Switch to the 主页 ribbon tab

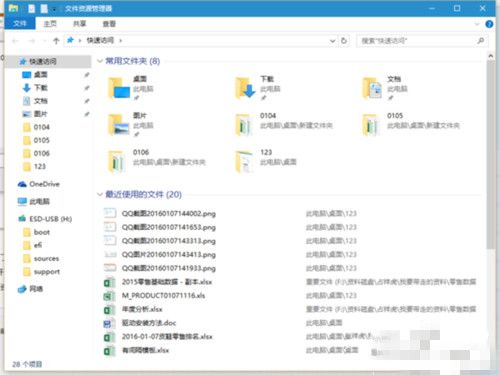(x=50, y=24)
